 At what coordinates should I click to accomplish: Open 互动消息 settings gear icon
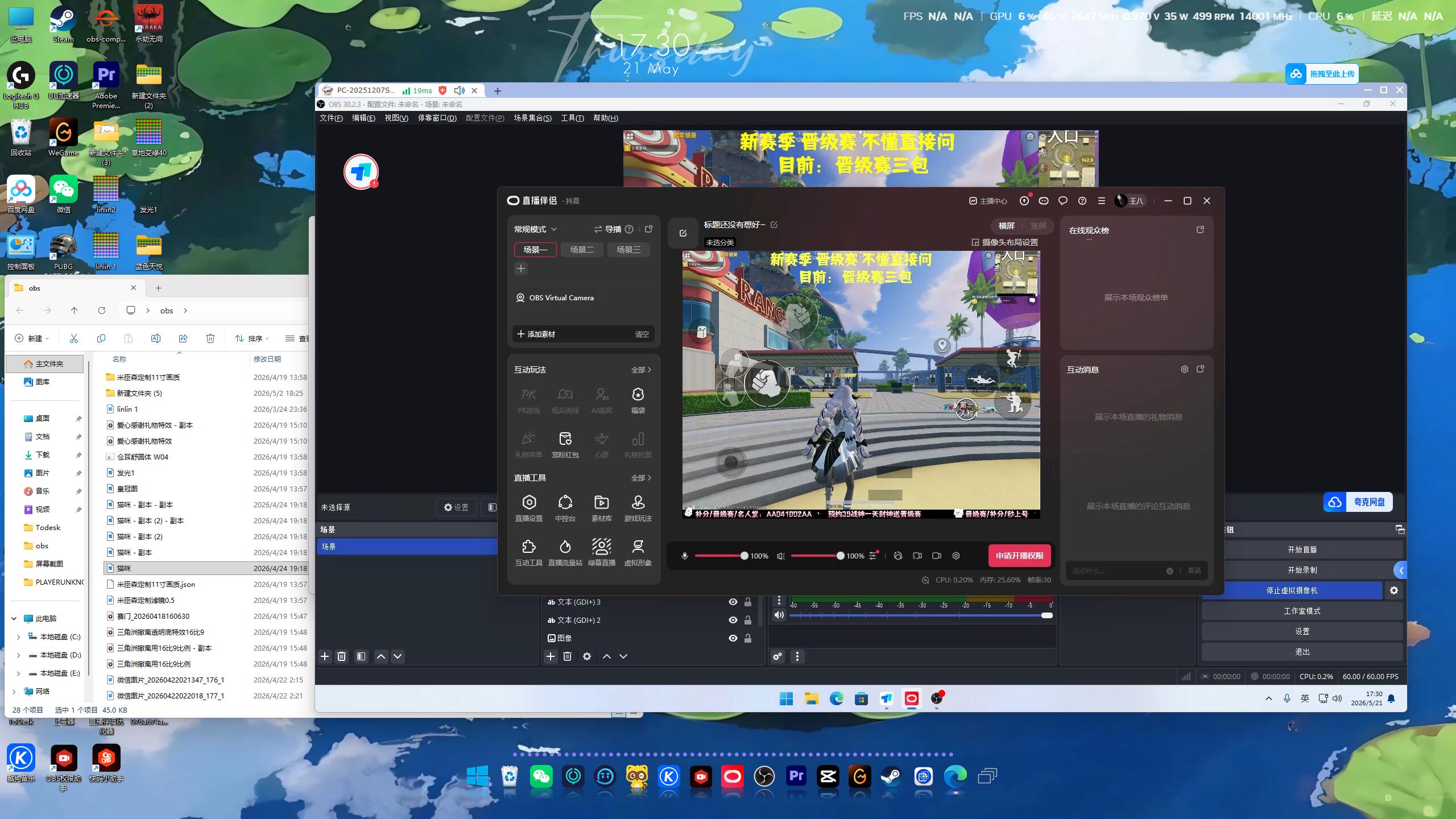click(x=1184, y=369)
